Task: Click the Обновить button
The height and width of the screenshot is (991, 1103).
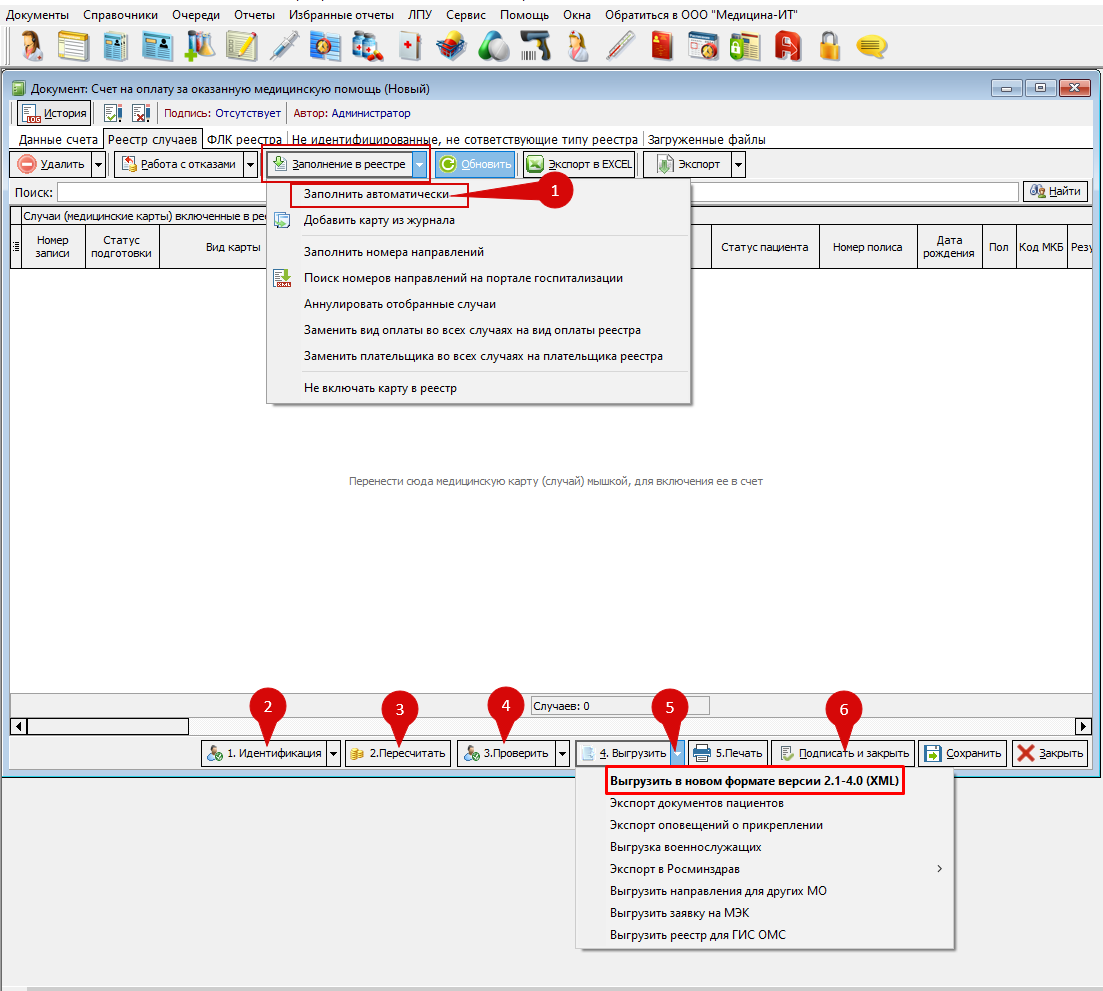Action: 476,165
